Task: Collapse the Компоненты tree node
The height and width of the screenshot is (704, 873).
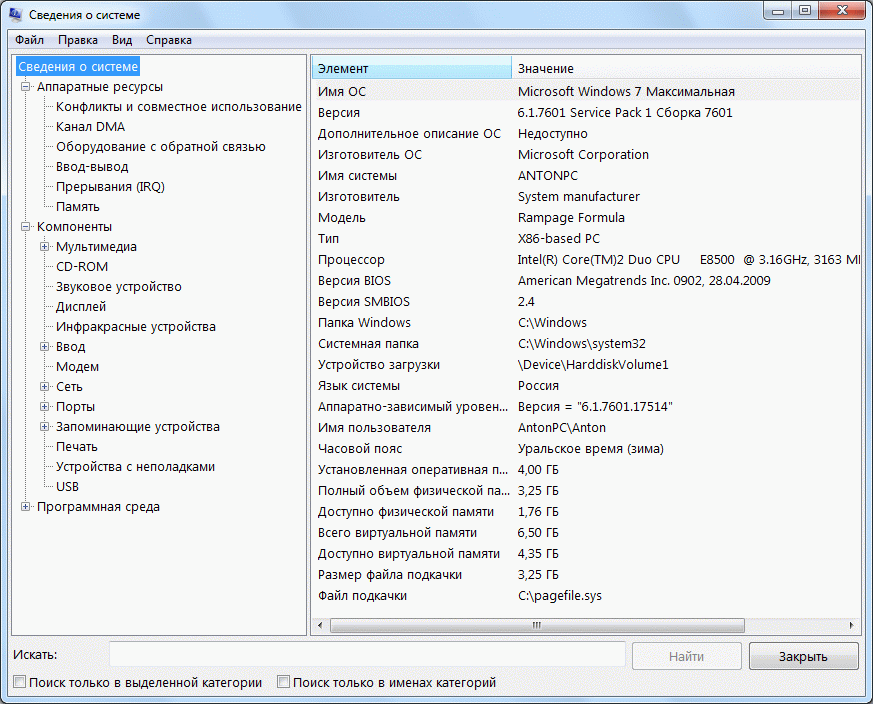Action: point(26,227)
